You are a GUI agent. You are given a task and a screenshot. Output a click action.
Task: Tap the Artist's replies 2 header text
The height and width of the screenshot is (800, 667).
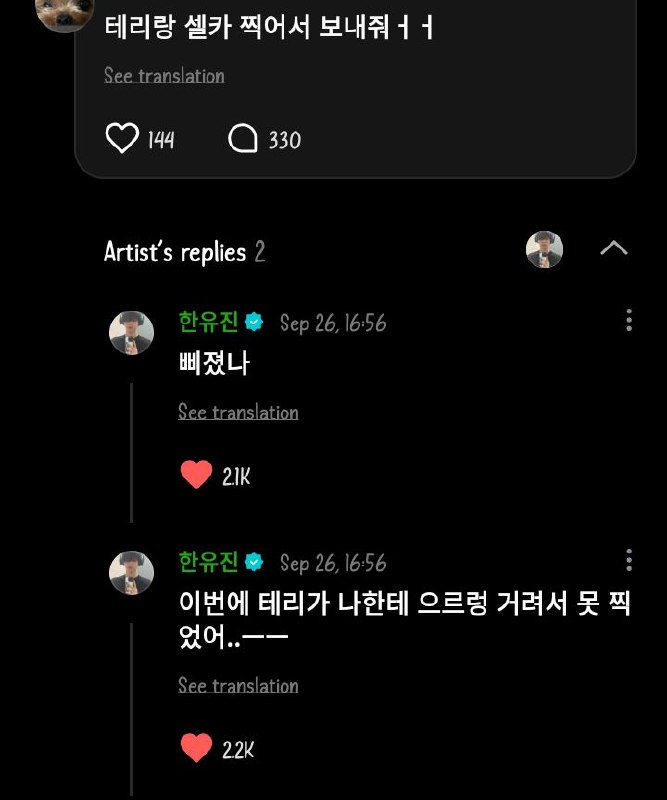184,252
